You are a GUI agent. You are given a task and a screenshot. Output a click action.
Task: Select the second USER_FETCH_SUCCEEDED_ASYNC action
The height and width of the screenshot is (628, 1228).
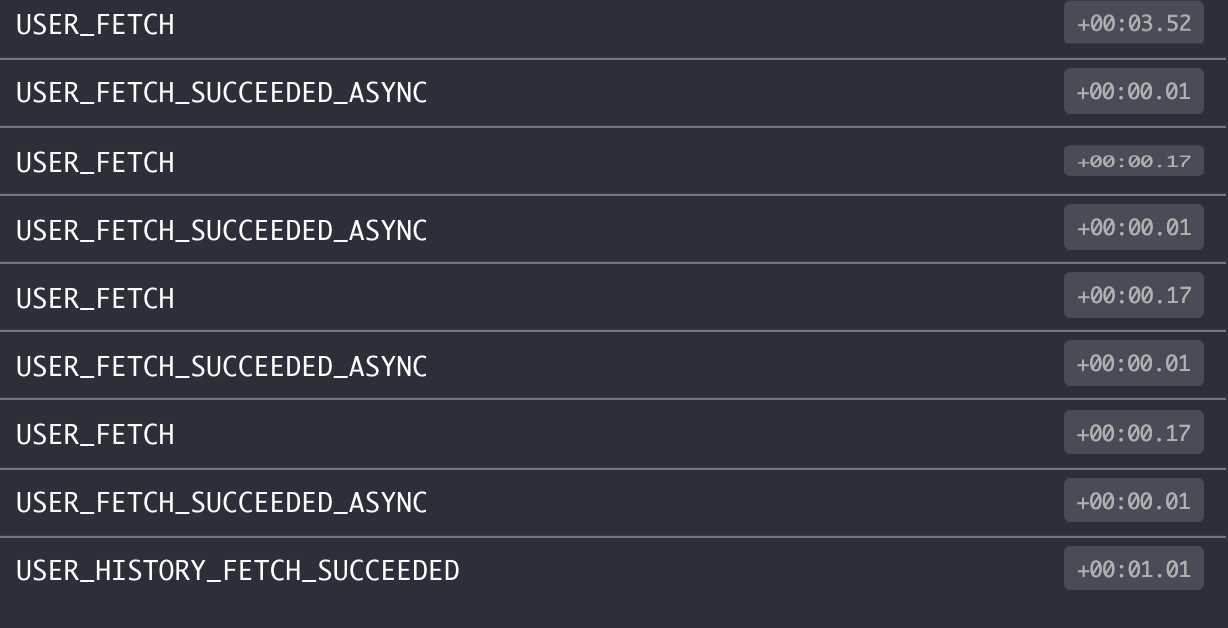click(x=614, y=229)
